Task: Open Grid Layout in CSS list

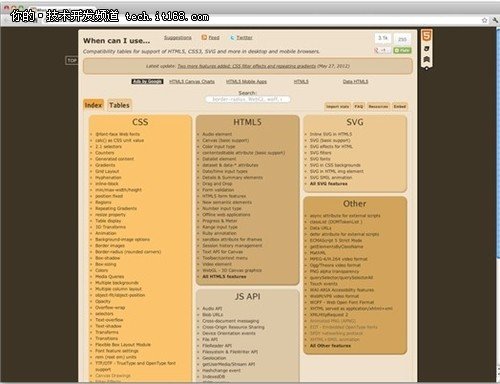Action: 107,171
